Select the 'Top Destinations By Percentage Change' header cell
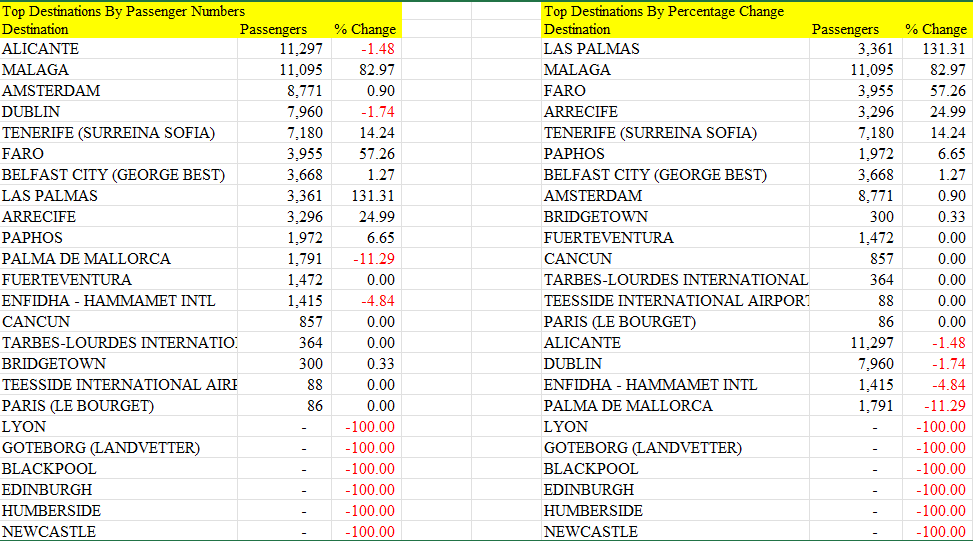Screen dimensions: 973x541 point(664,11)
